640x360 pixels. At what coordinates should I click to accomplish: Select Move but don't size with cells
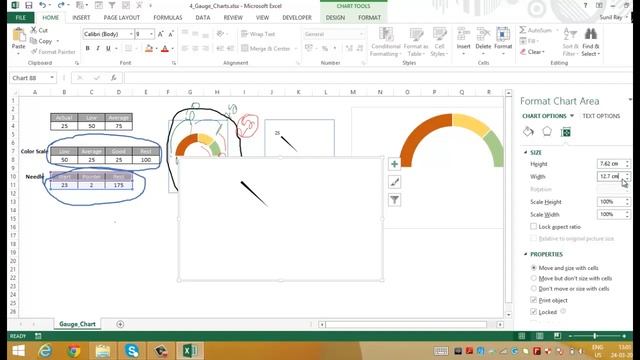point(533,278)
